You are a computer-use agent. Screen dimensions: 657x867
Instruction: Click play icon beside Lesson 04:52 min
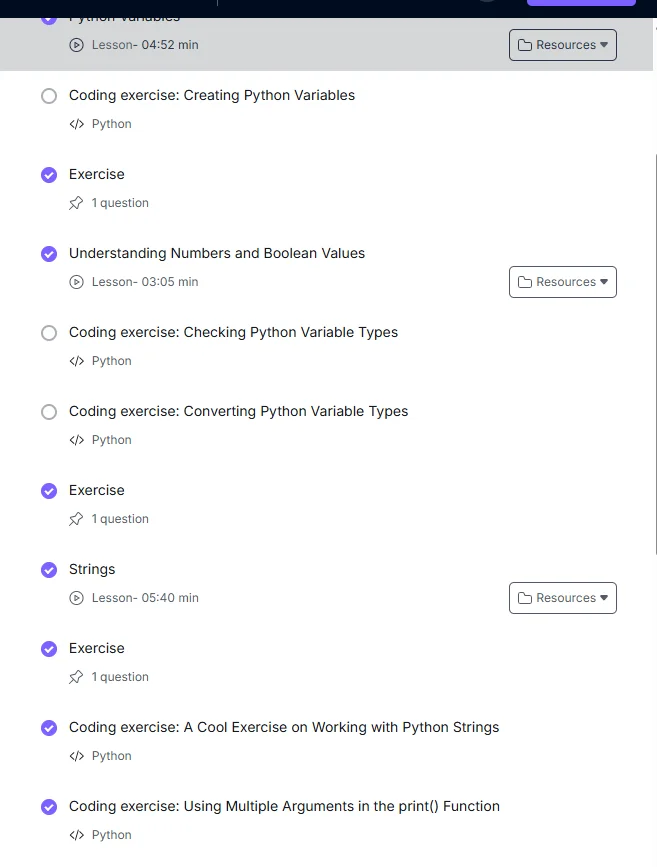pyautogui.click(x=76, y=45)
